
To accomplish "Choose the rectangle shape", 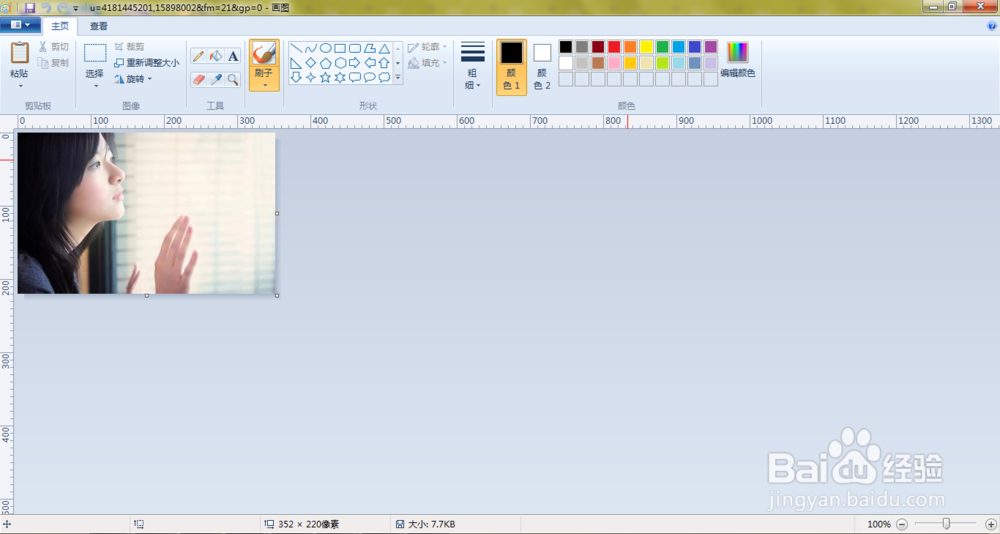I will point(340,48).
